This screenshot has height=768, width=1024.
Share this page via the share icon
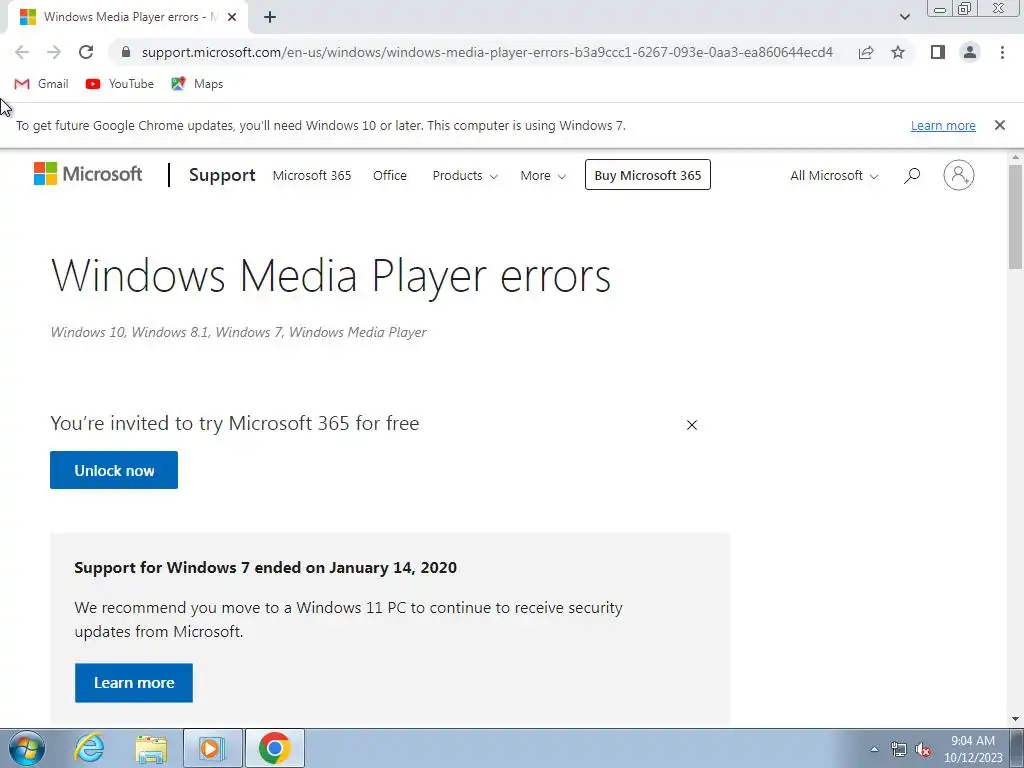(x=866, y=52)
